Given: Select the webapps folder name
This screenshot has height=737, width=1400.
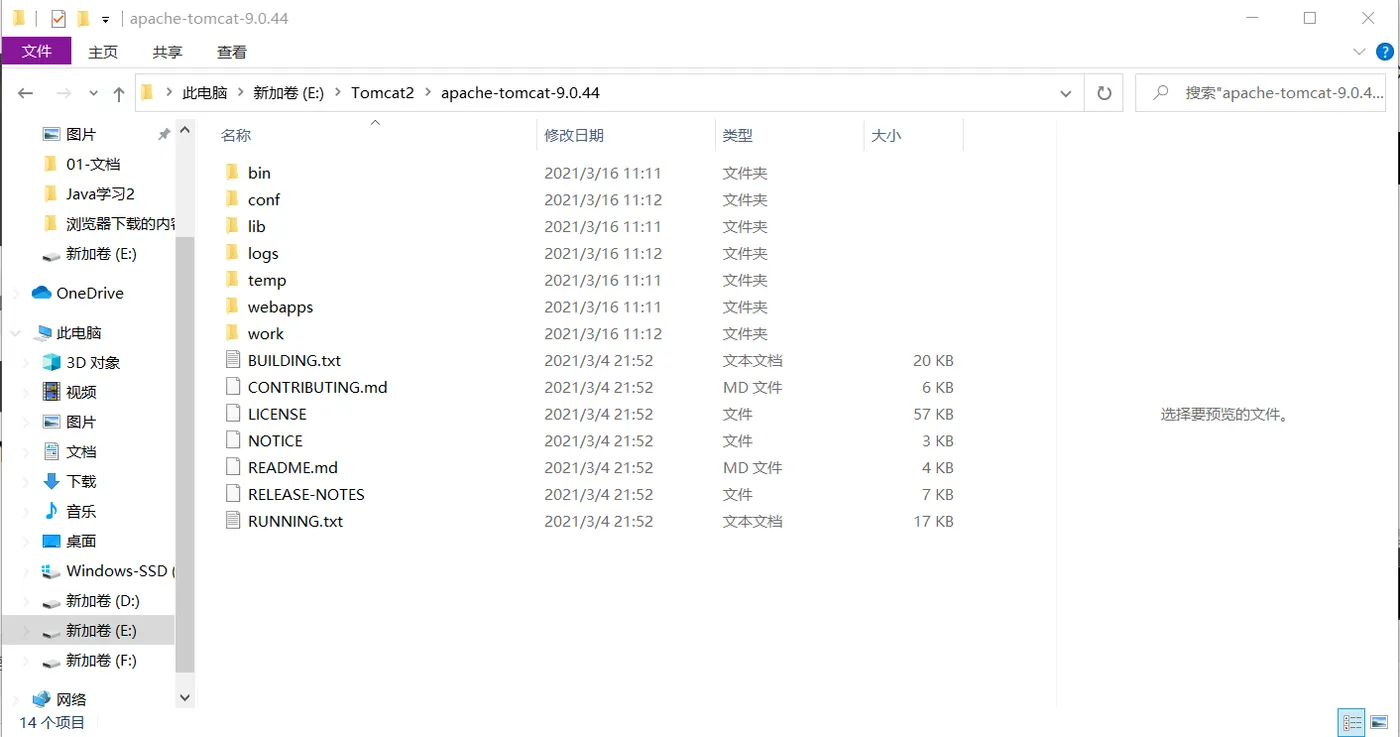Looking at the screenshot, I should (280, 307).
